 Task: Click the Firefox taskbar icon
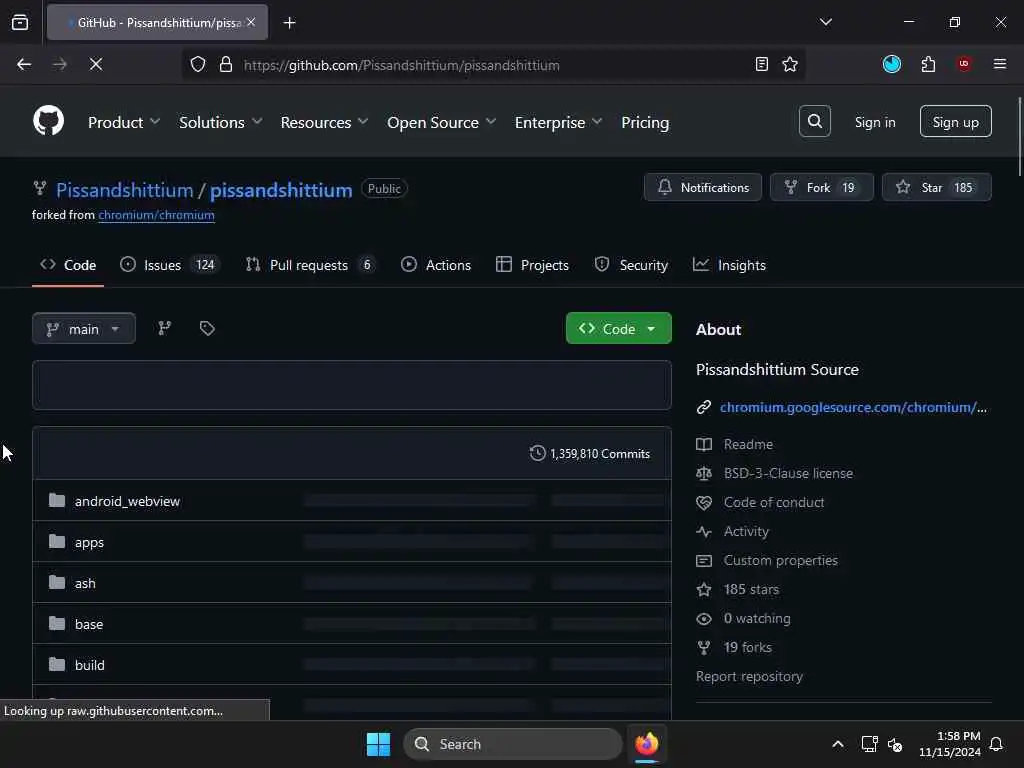[x=647, y=744]
